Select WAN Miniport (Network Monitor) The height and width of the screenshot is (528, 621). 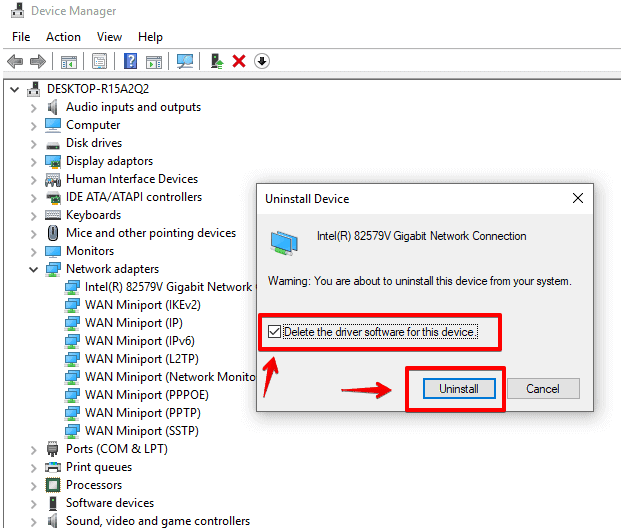(170, 377)
